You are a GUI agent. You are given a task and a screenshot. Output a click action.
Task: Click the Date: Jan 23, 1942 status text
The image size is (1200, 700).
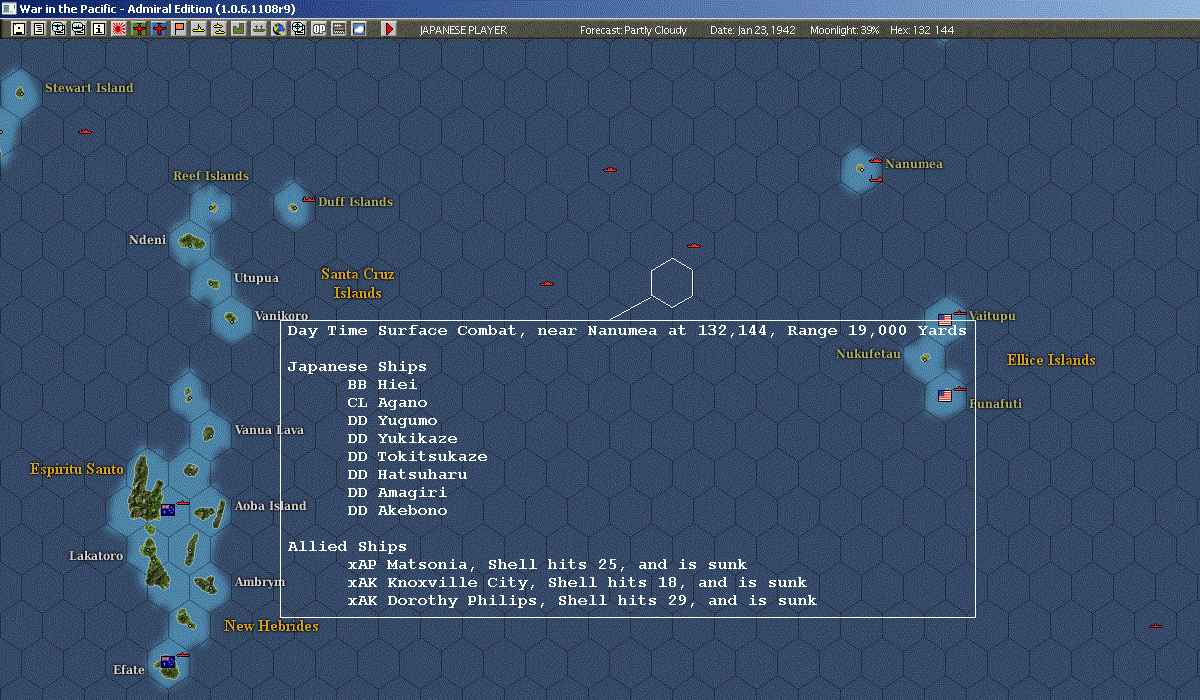(x=753, y=30)
